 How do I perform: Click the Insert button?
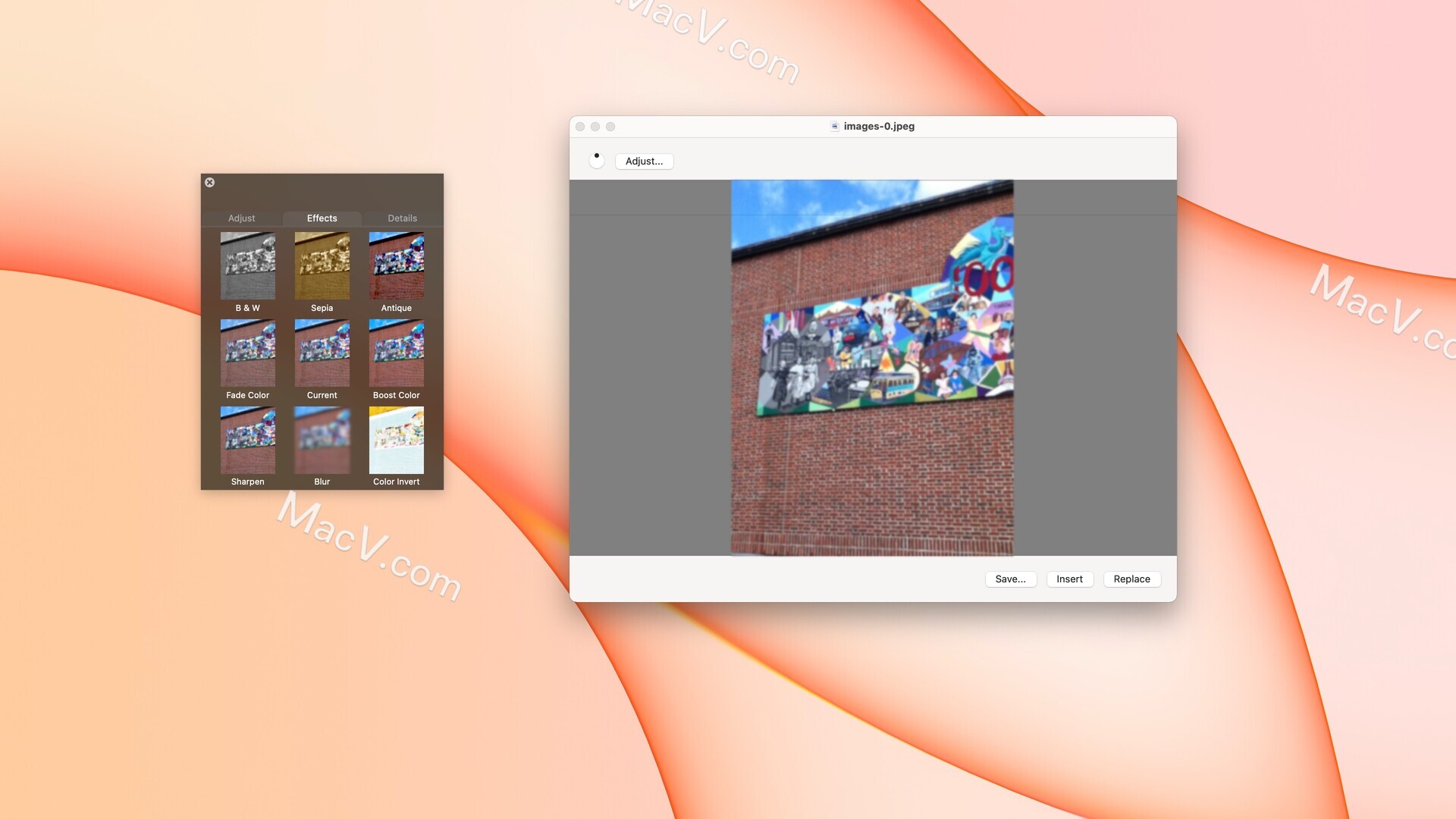(1070, 579)
